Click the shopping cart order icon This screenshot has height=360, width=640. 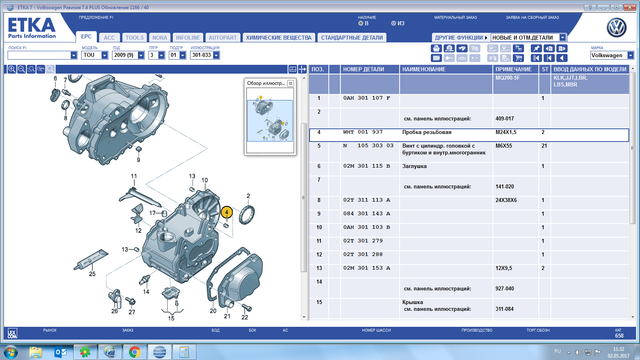click(x=518, y=58)
